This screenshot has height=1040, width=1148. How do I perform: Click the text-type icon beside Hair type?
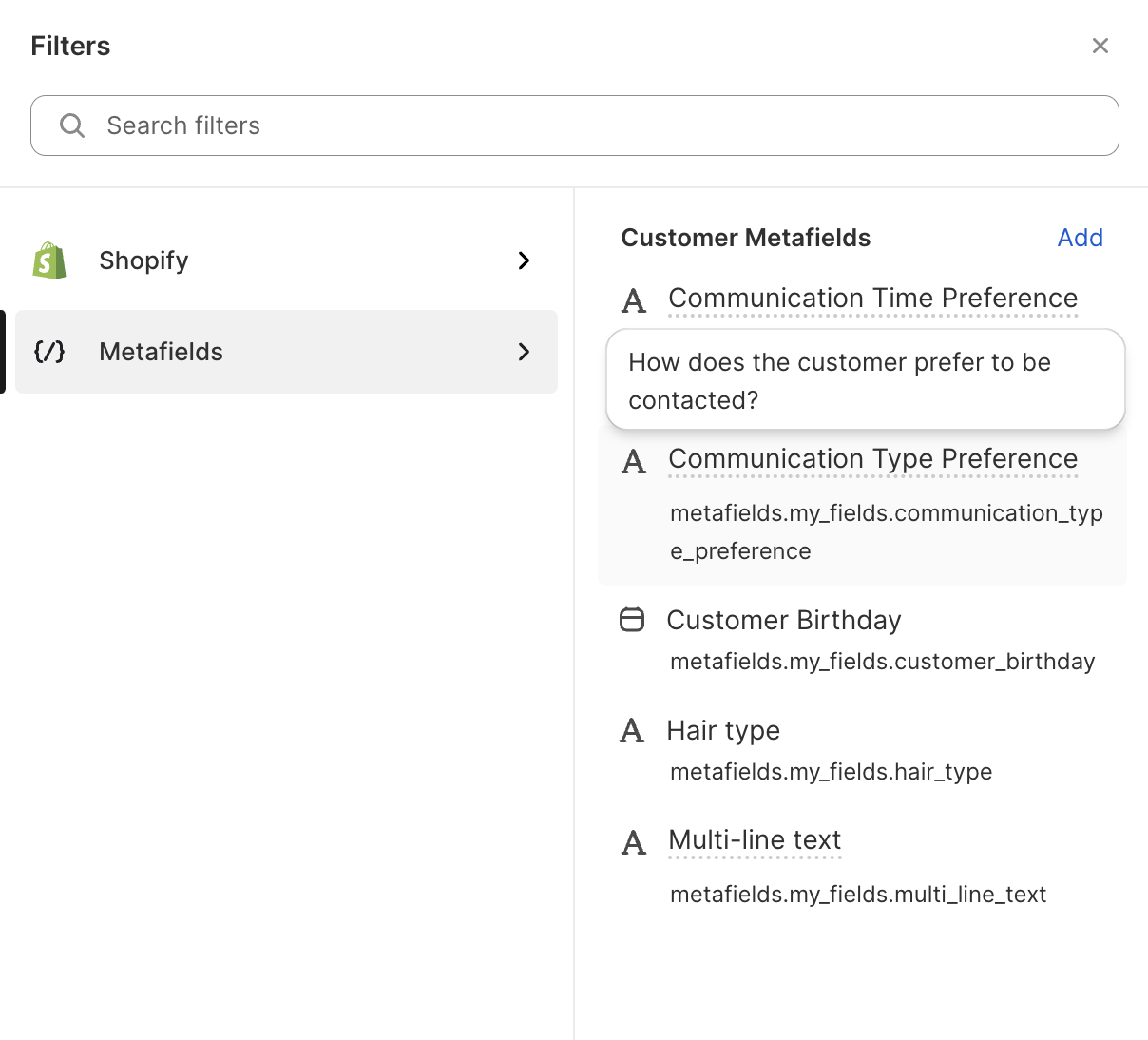(x=632, y=731)
